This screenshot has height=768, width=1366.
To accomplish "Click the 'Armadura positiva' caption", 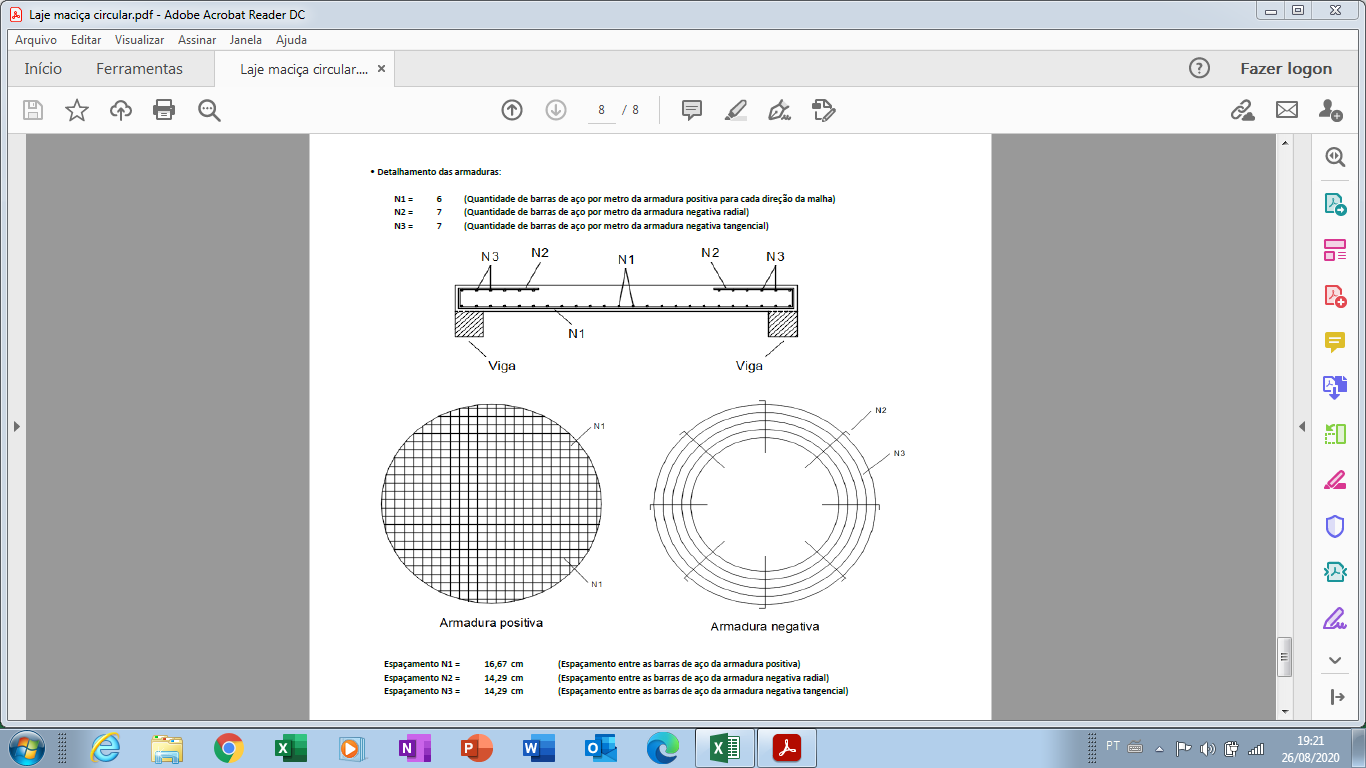I will pos(491,623).
